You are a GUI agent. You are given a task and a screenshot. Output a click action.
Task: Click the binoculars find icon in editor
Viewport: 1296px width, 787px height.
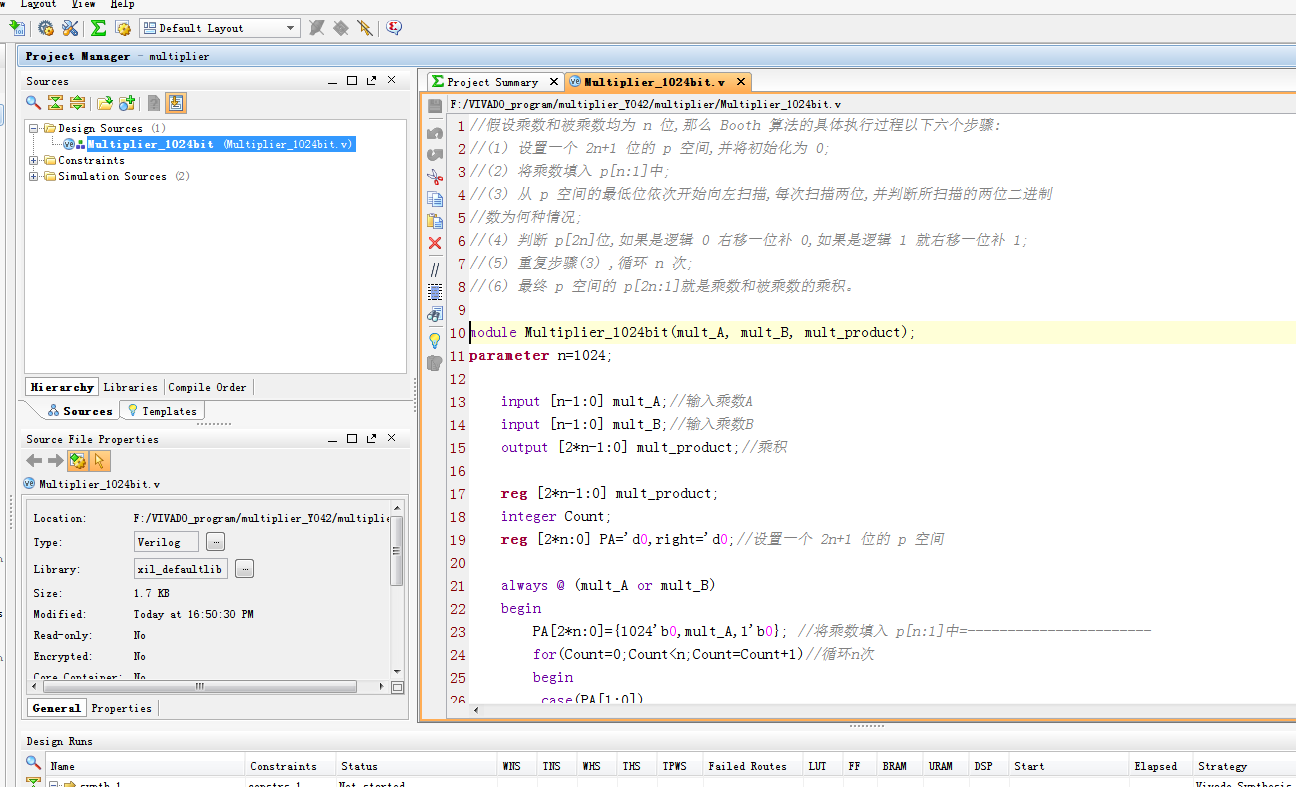click(435, 314)
